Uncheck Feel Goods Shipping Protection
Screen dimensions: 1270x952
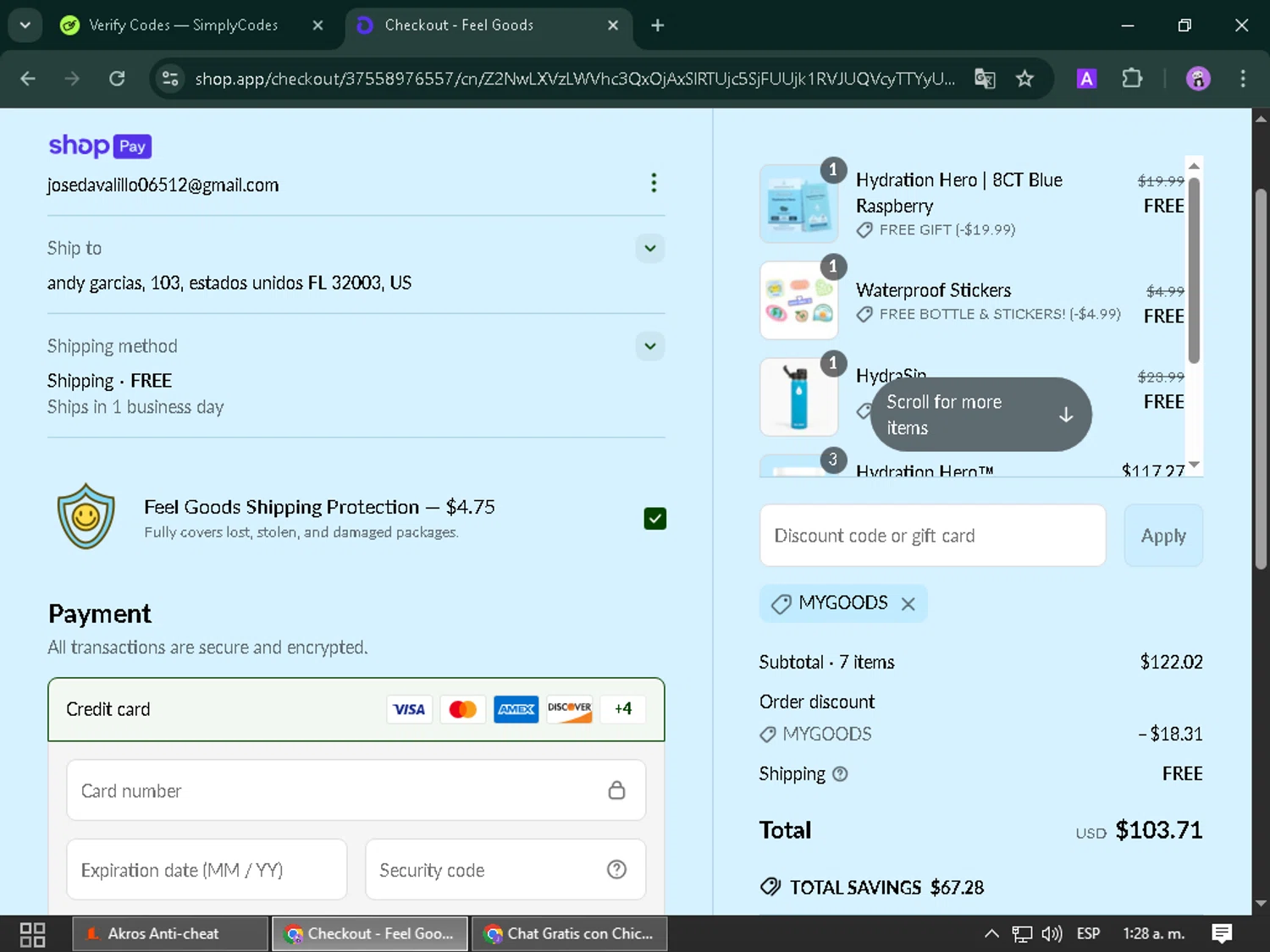pyautogui.click(x=655, y=518)
